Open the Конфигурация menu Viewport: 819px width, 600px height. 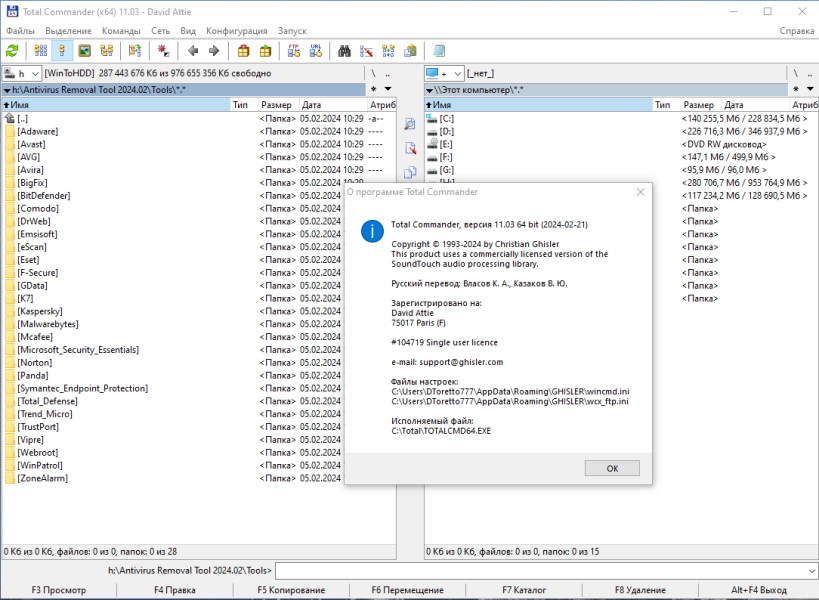[x=237, y=31]
